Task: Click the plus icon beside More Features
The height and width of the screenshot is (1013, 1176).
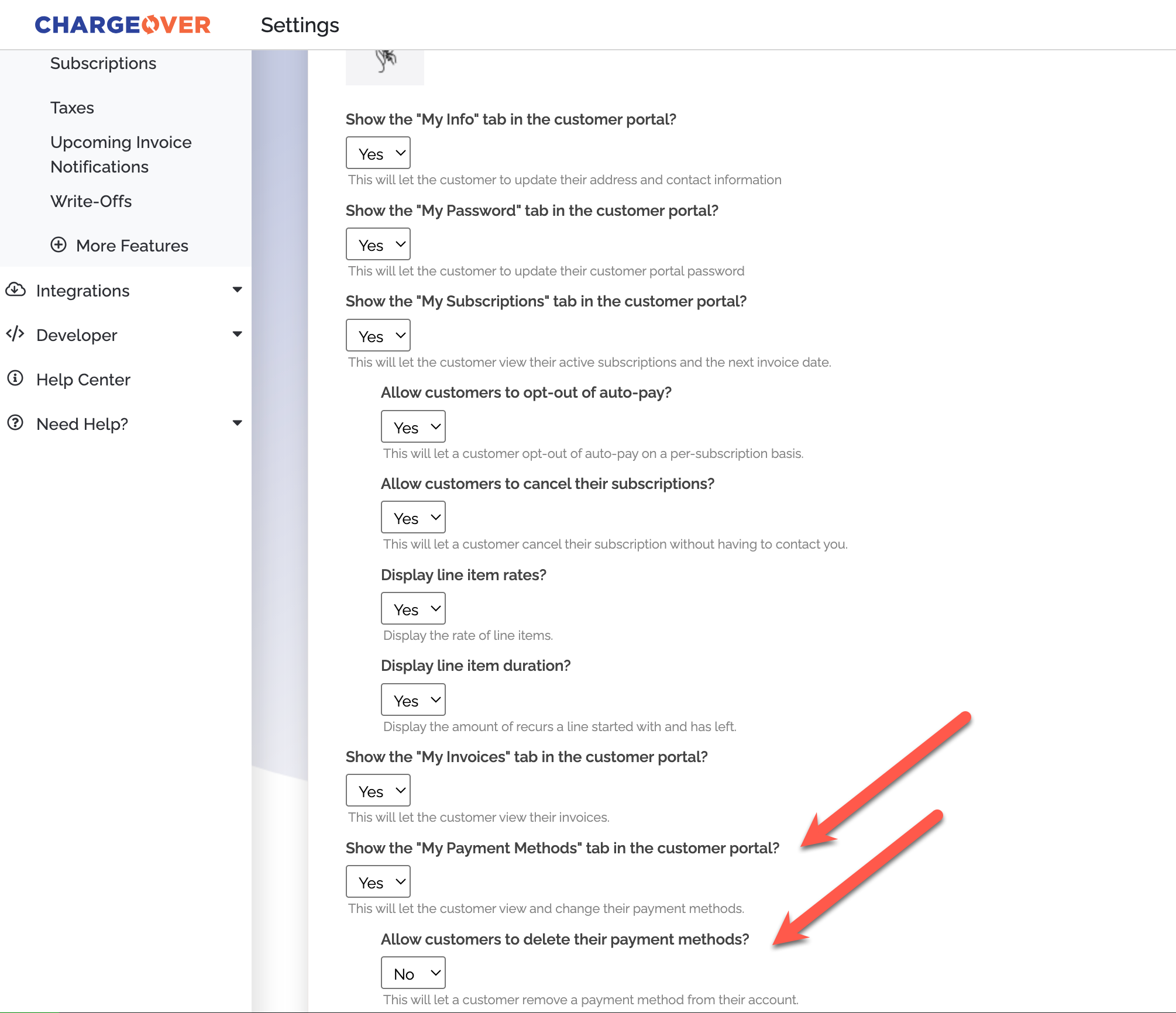Action: coord(59,245)
